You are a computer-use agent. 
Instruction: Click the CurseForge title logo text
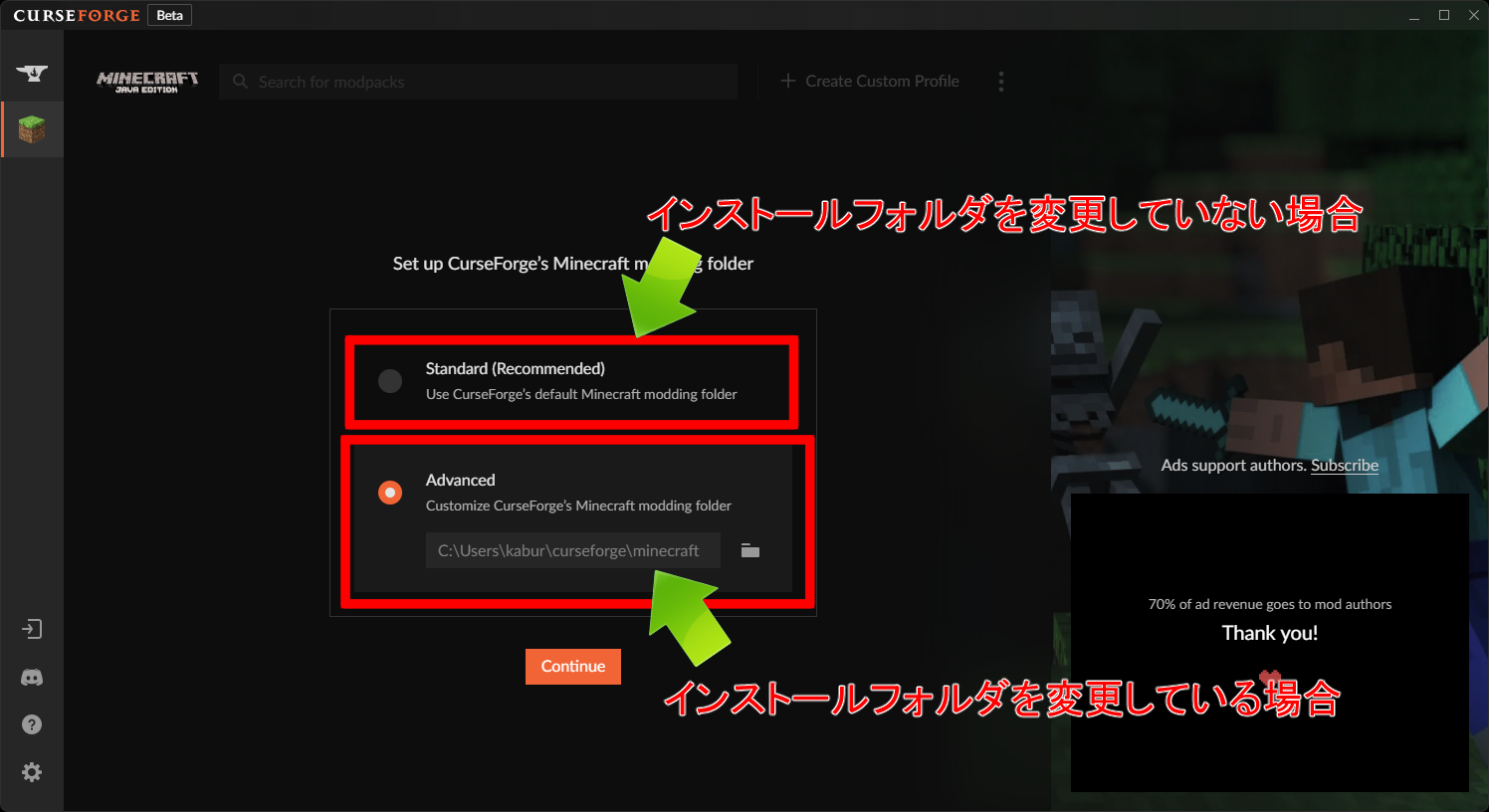tap(77, 15)
